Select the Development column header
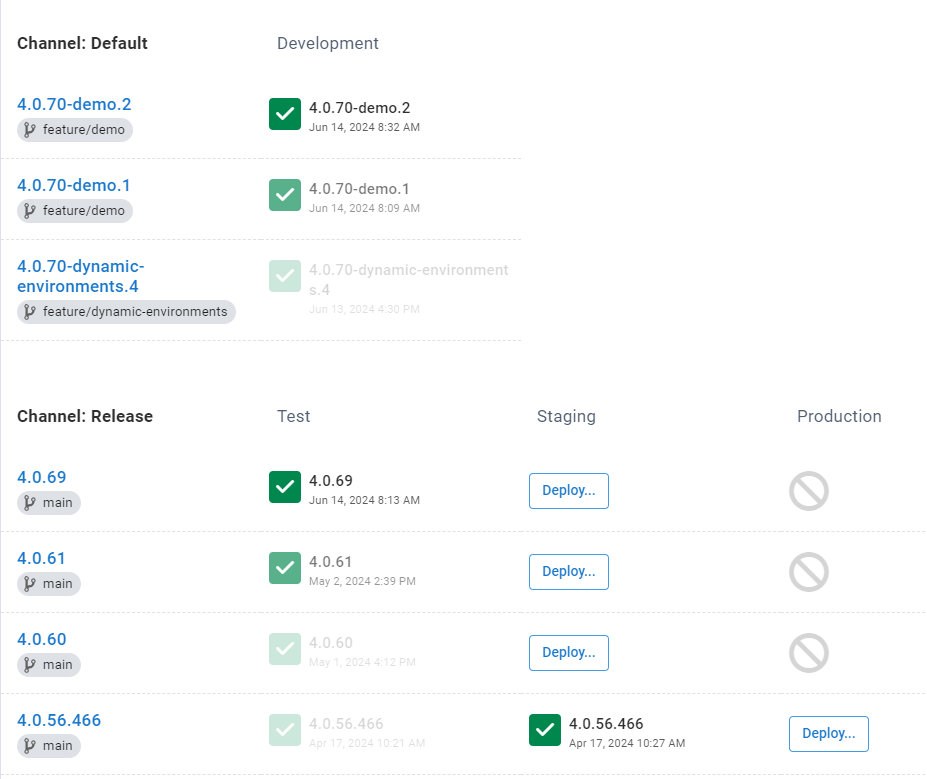 [327, 43]
